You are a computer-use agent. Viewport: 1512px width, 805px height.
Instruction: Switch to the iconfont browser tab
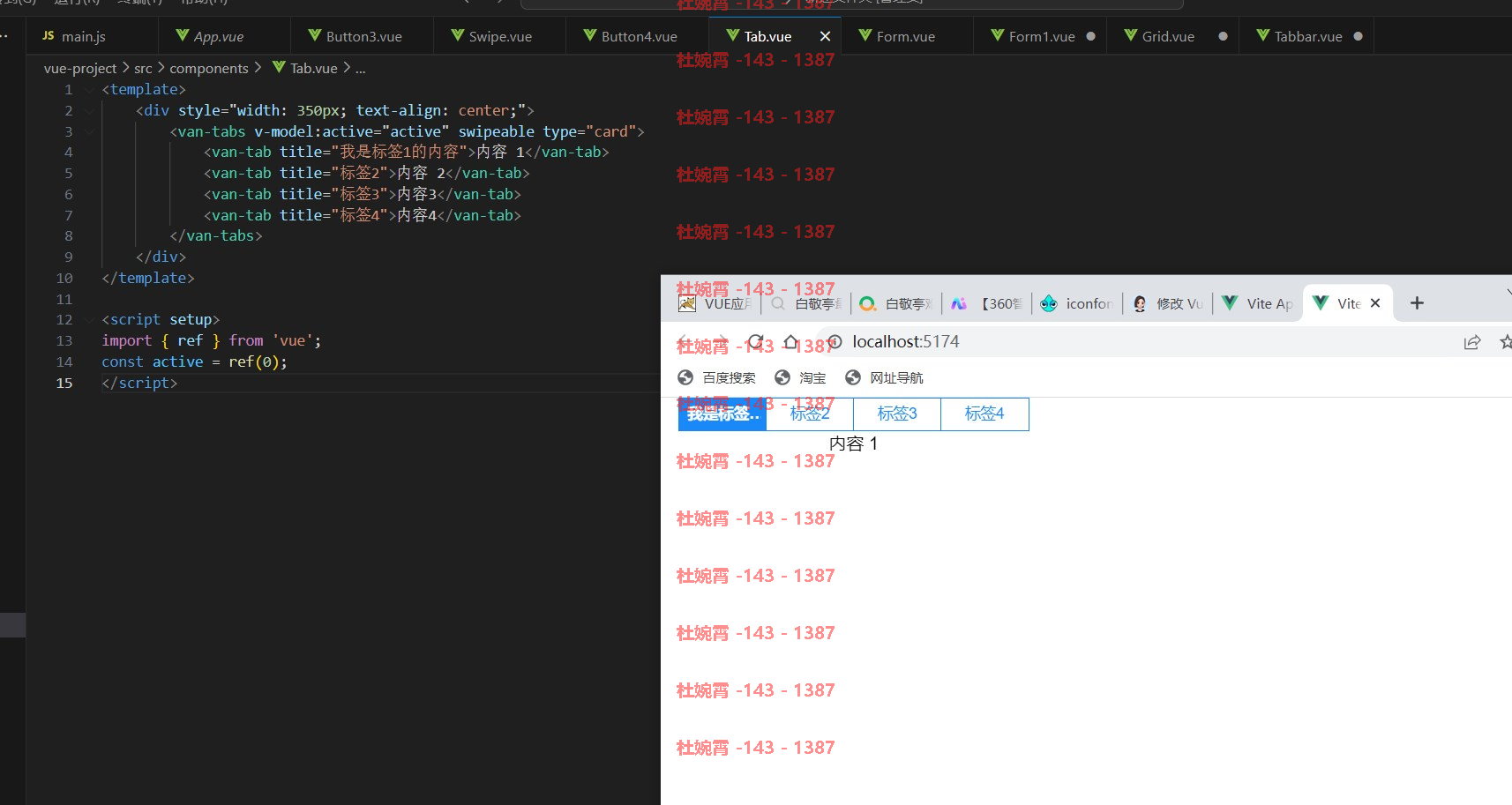click(1078, 303)
